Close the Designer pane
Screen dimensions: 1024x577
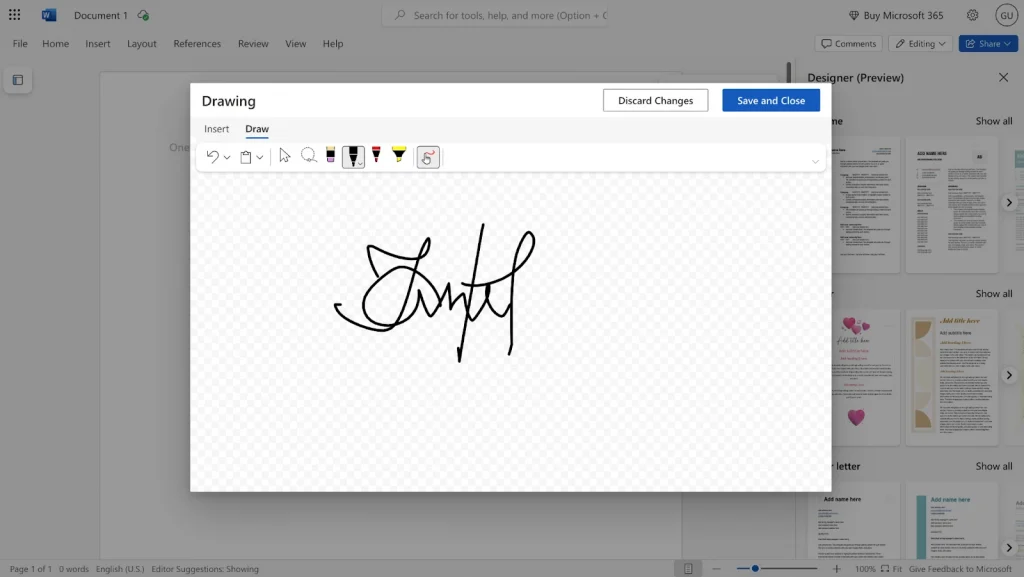(1003, 78)
